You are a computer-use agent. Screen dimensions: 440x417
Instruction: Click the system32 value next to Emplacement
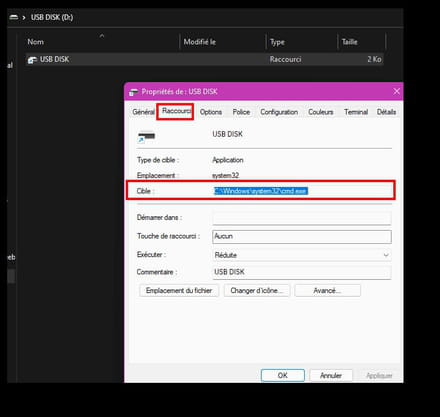point(226,175)
